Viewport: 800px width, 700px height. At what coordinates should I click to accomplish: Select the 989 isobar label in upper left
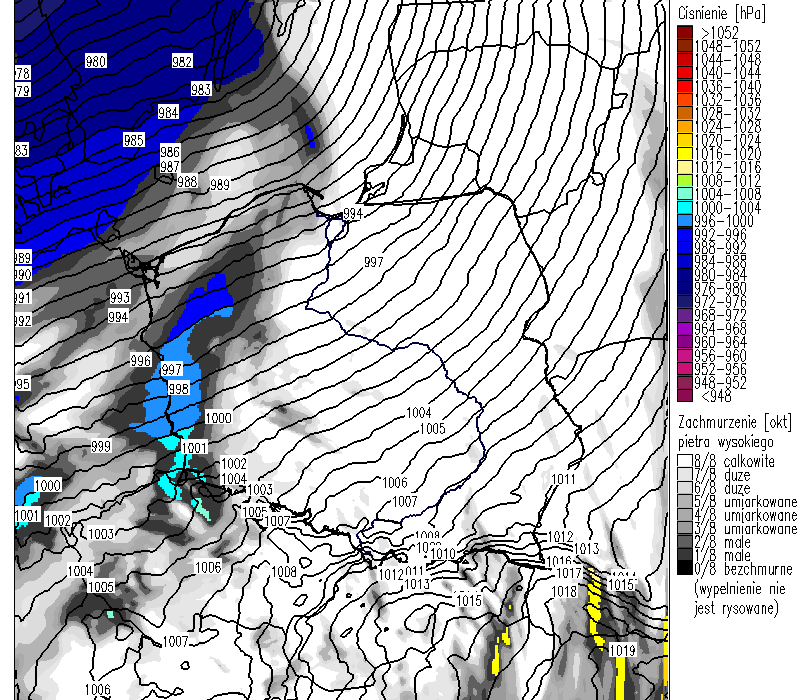[x=219, y=185]
